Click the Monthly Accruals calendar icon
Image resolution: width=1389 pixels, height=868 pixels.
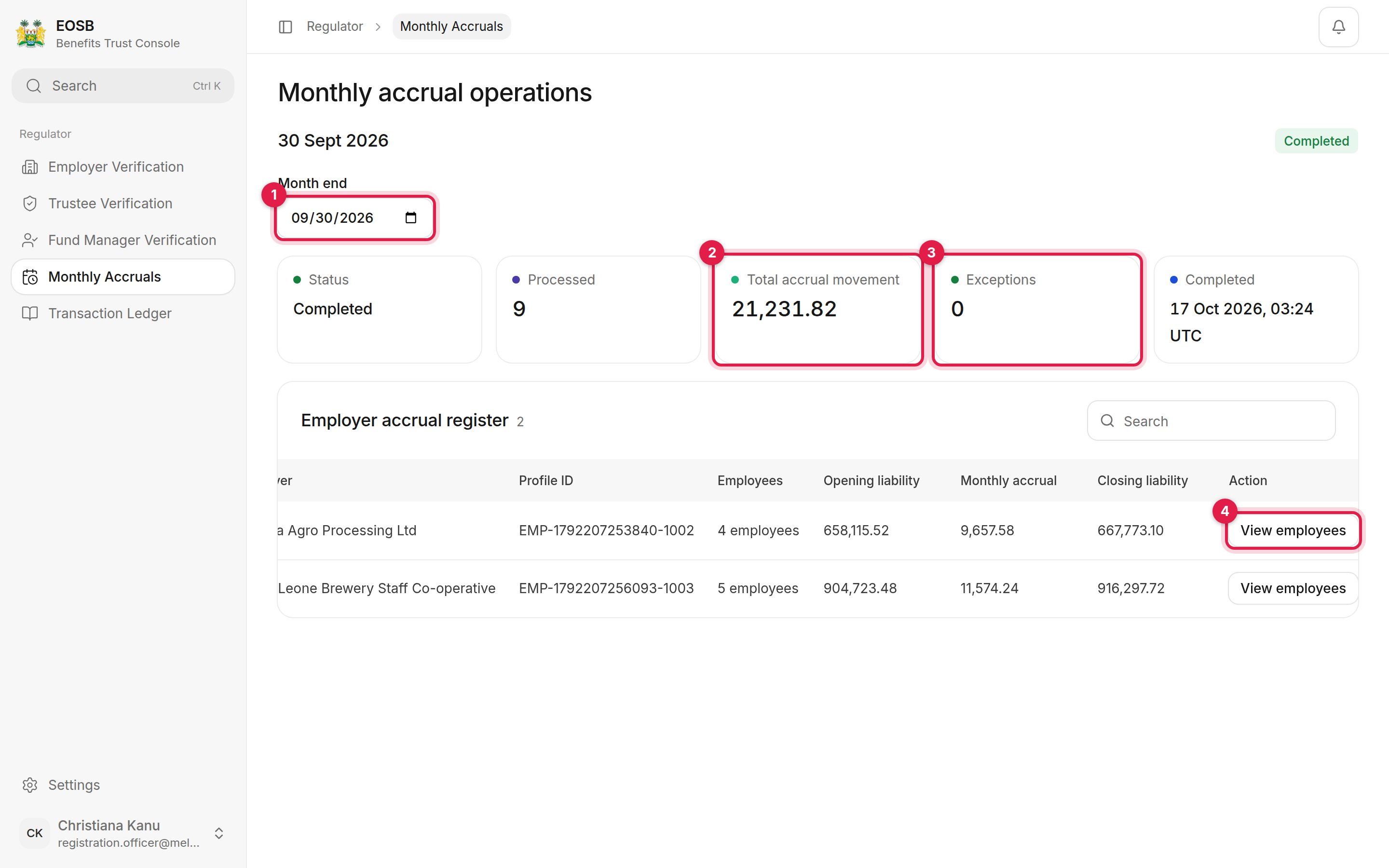[x=30, y=277]
